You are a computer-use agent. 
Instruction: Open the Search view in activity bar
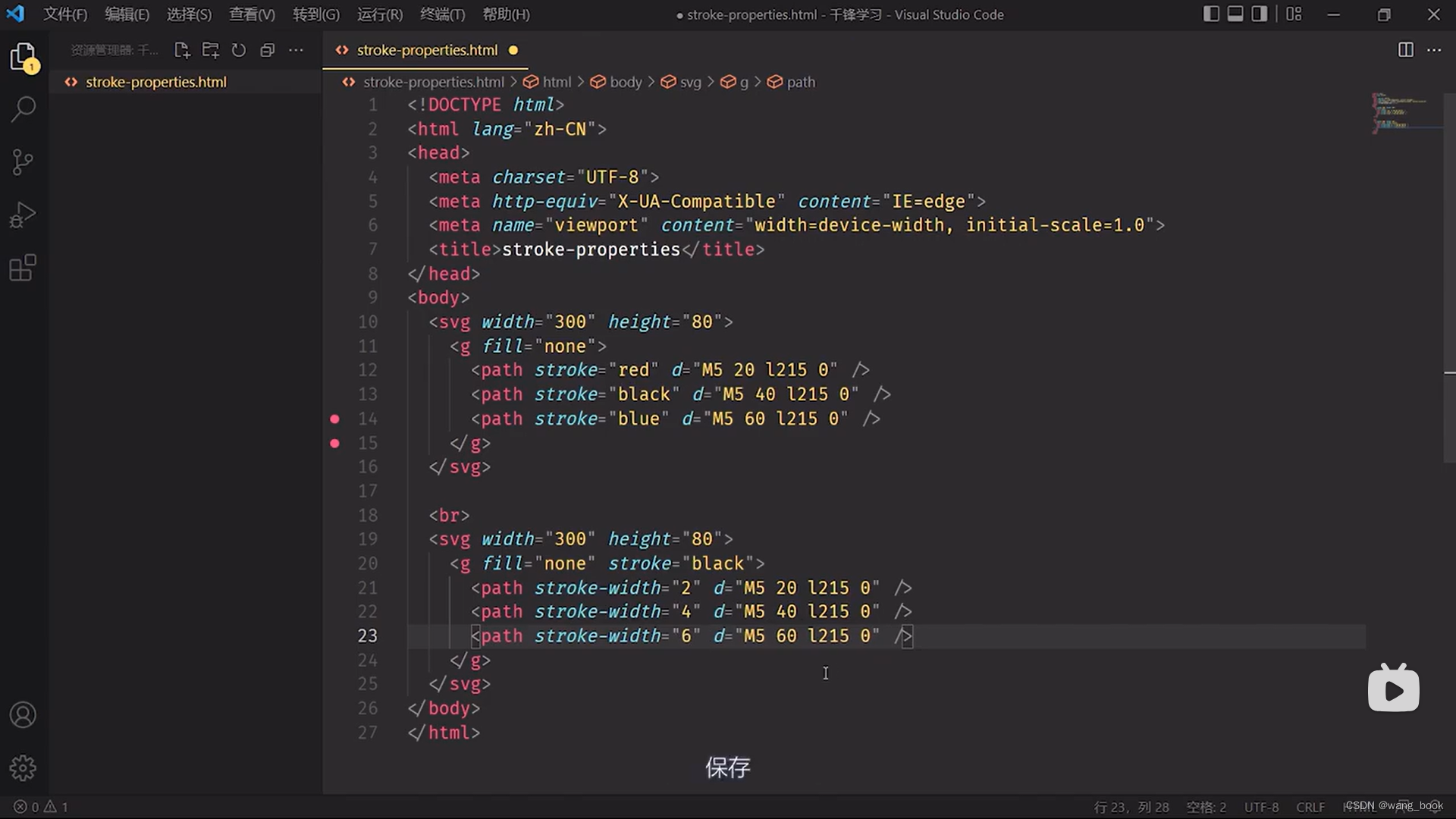(x=23, y=109)
